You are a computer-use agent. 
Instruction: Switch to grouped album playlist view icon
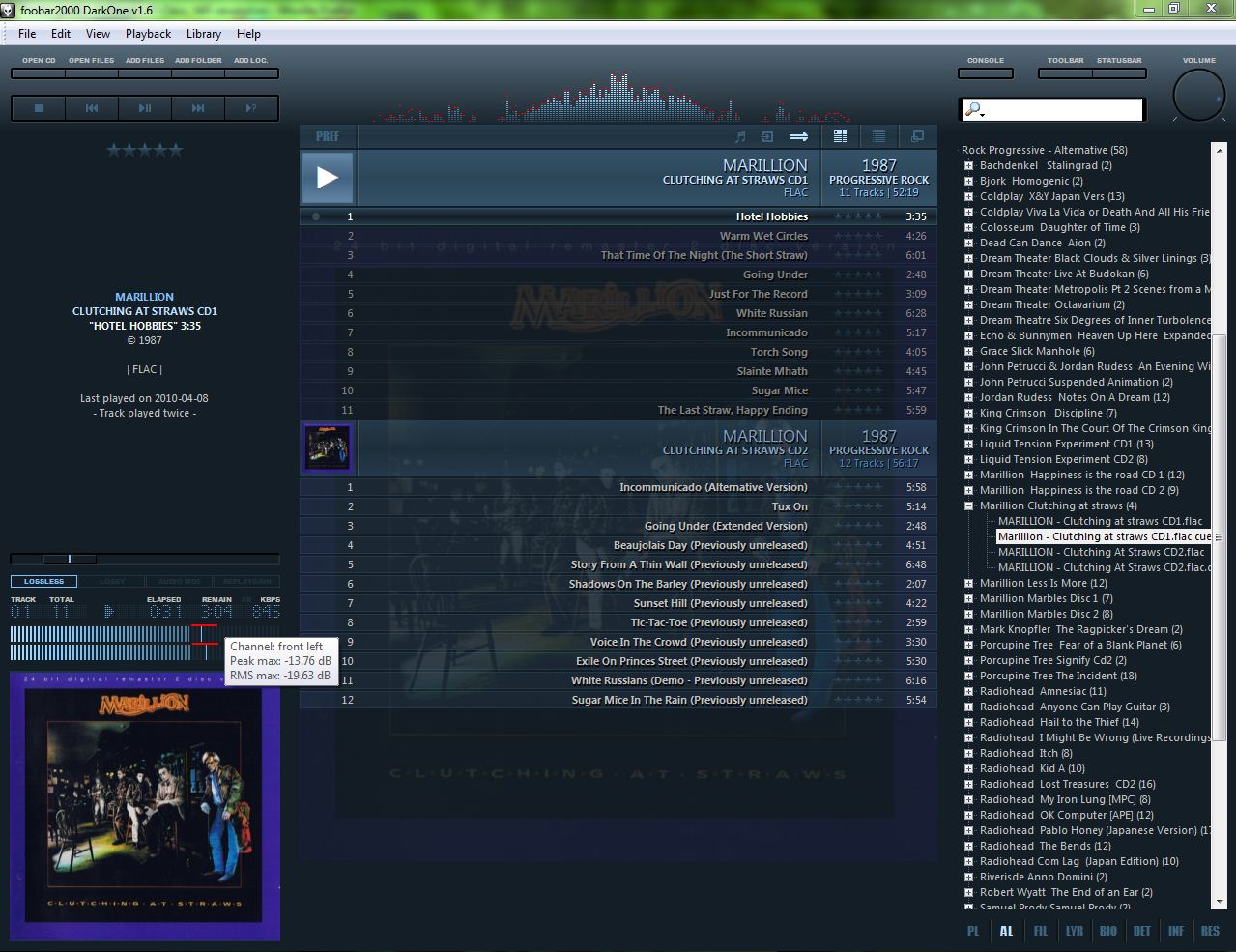[841, 136]
